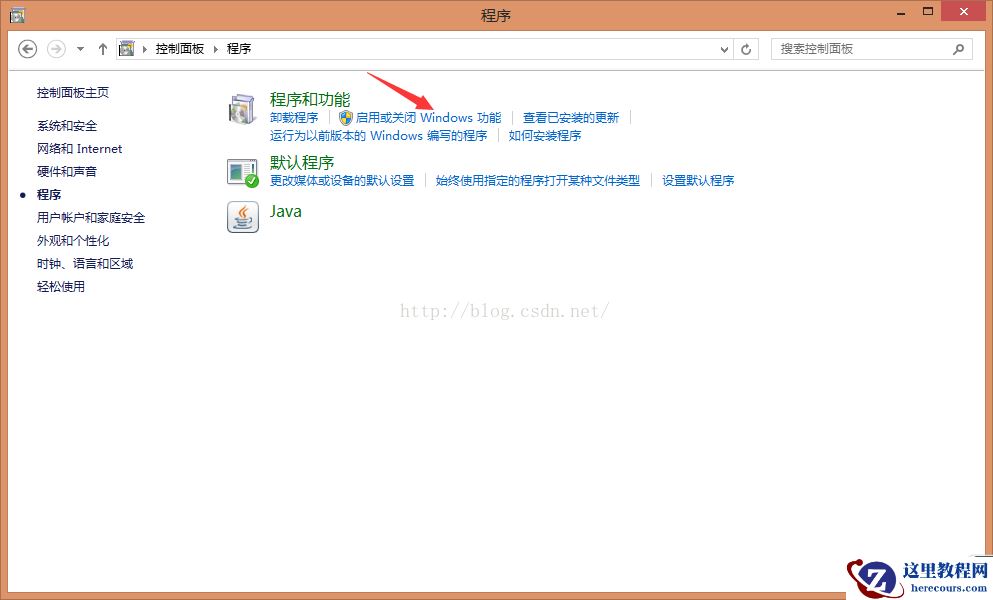Click the search magnifier icon

pos(958,48)
